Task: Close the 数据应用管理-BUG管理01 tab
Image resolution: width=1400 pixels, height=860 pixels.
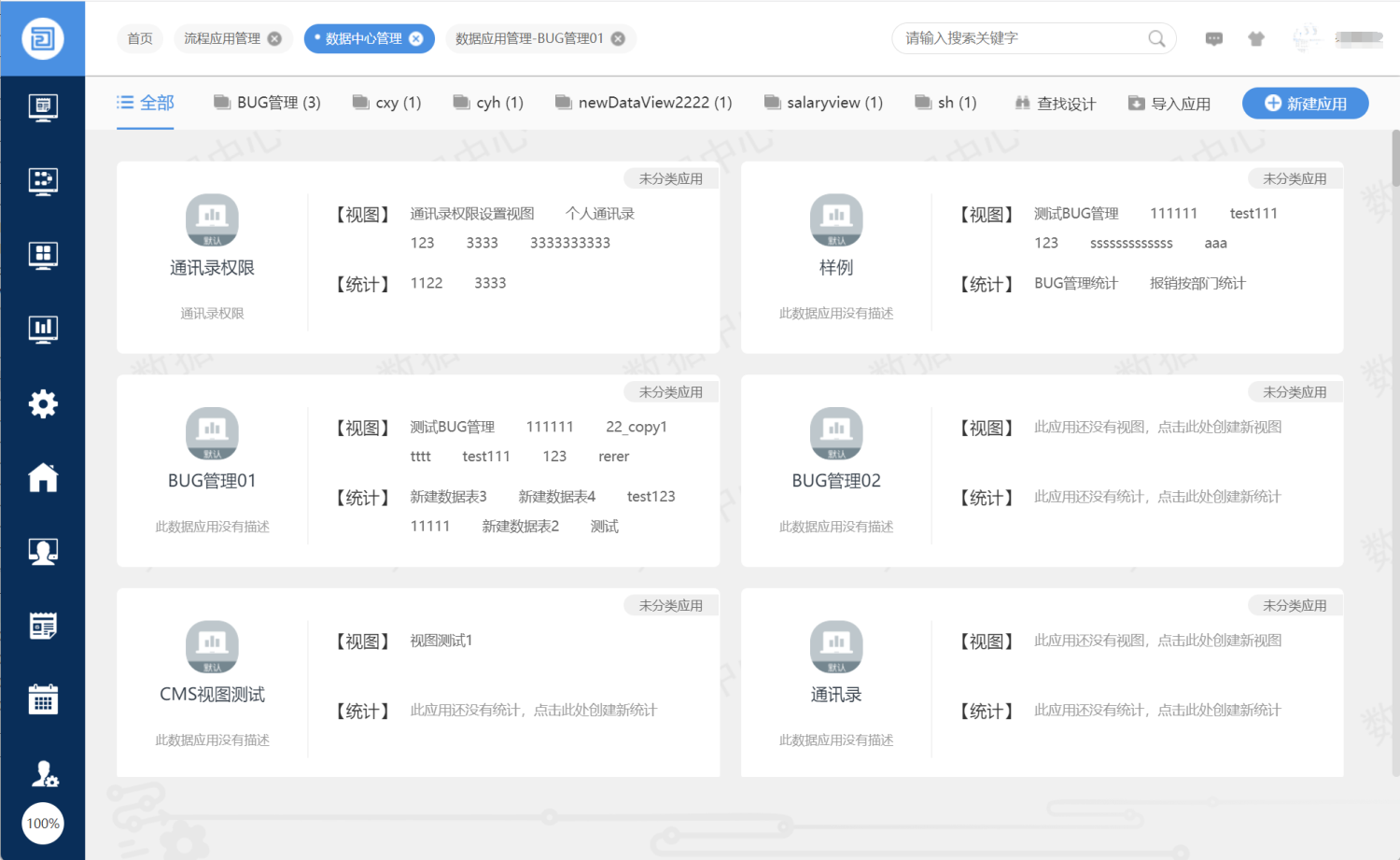Action: tap(618, 38)
